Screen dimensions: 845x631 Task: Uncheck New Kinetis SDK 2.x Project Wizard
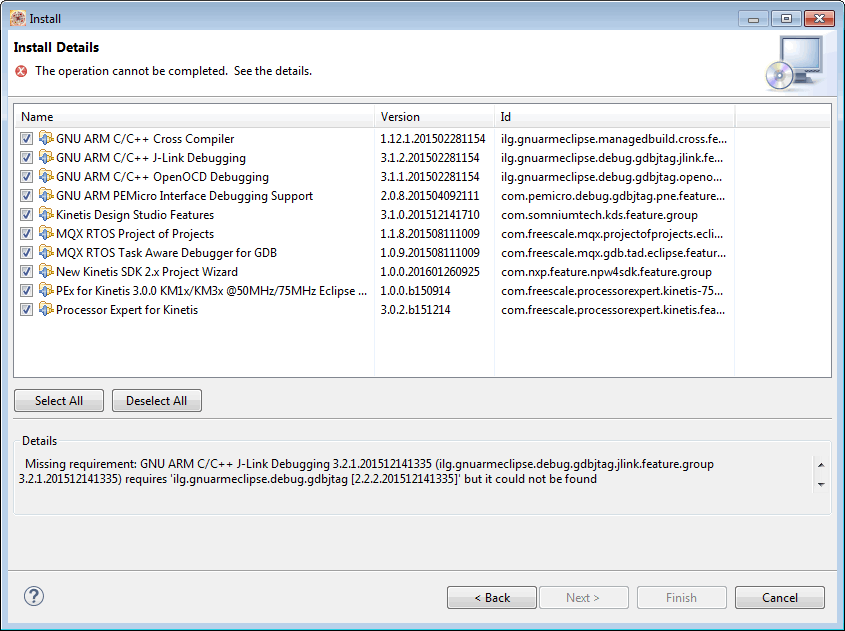click(26, 272)
